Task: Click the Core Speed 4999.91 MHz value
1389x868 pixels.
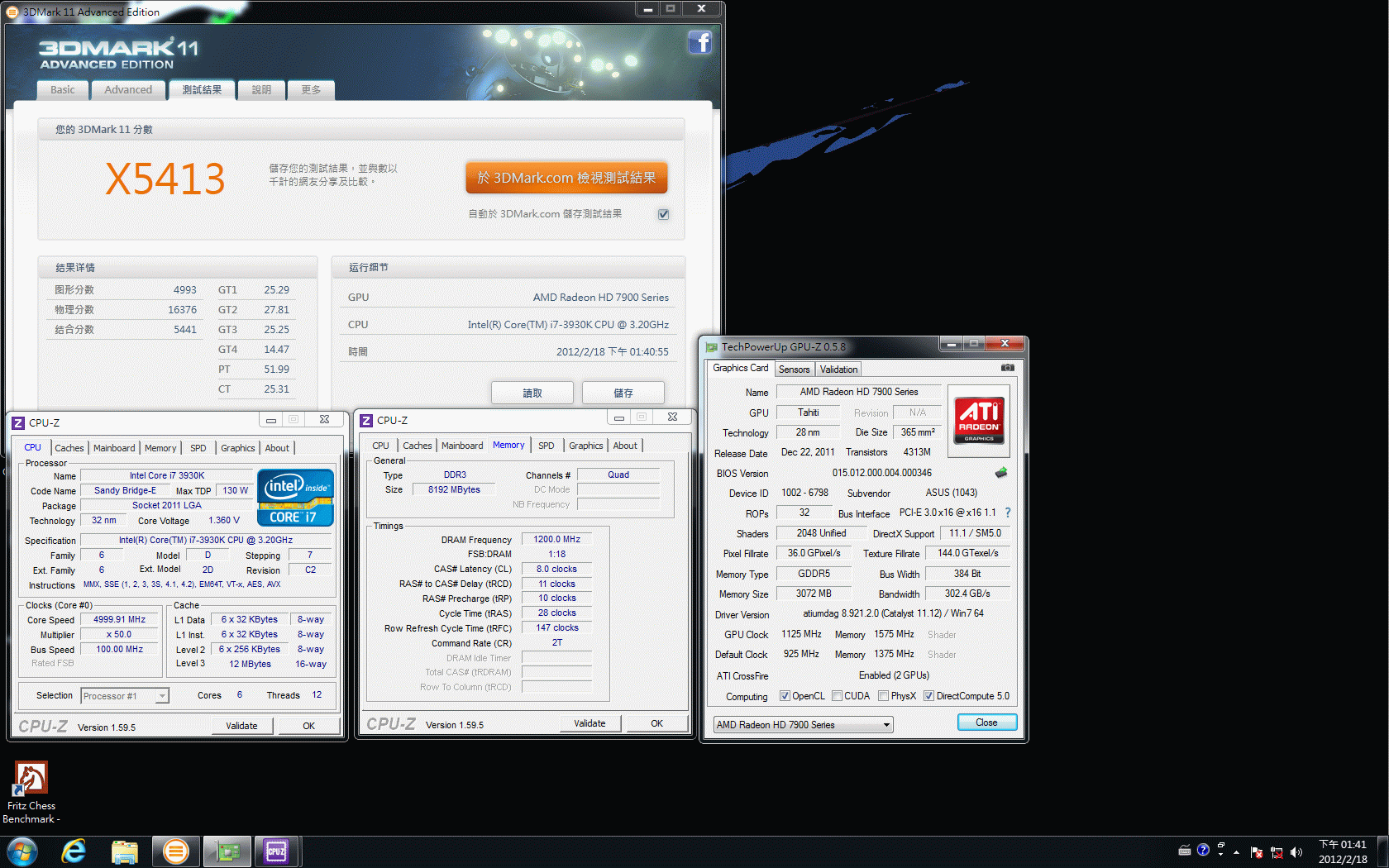Action: pos(119,619)
